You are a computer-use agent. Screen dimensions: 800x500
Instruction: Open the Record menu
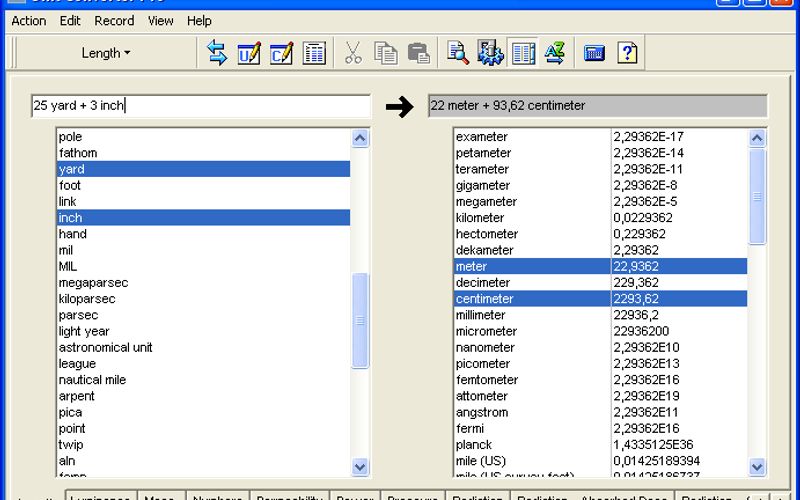pos(114,21)
